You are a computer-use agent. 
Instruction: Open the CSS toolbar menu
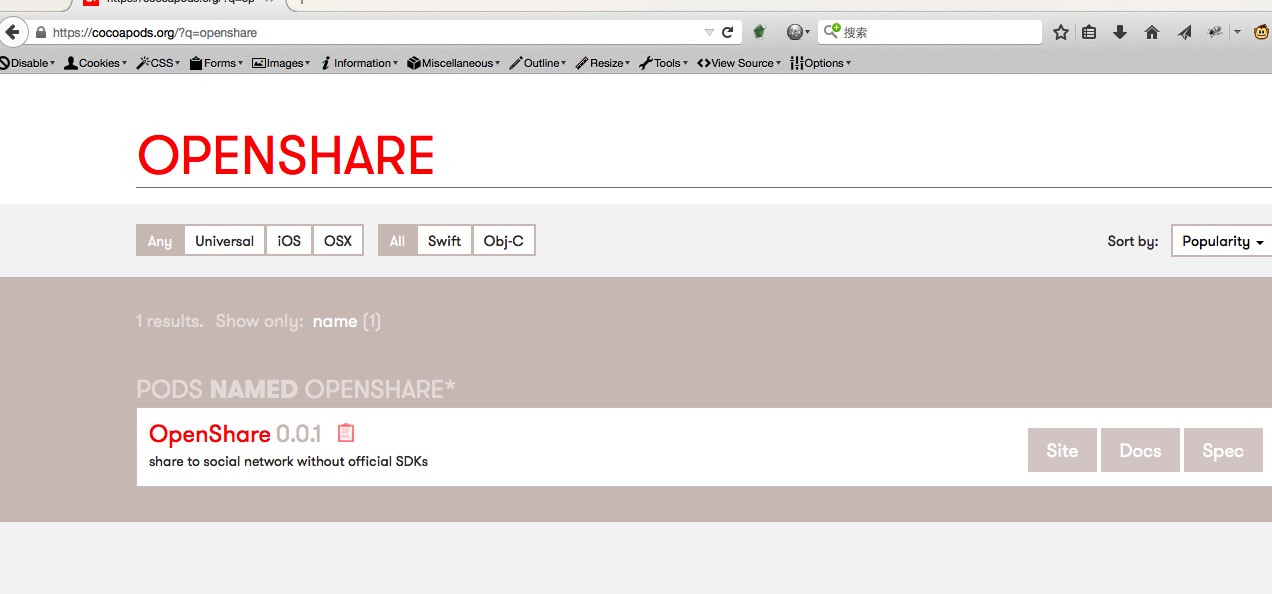point(159,63)
